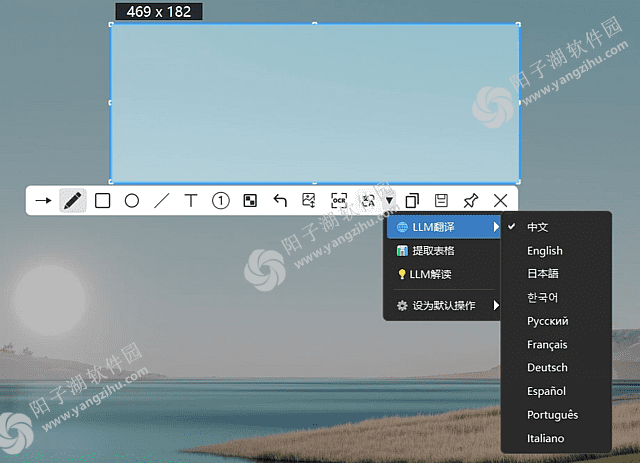The height and width of the screenshot is (463, 640).
Task: Select the mosaic blur tool
Action: tap(250, 200)
